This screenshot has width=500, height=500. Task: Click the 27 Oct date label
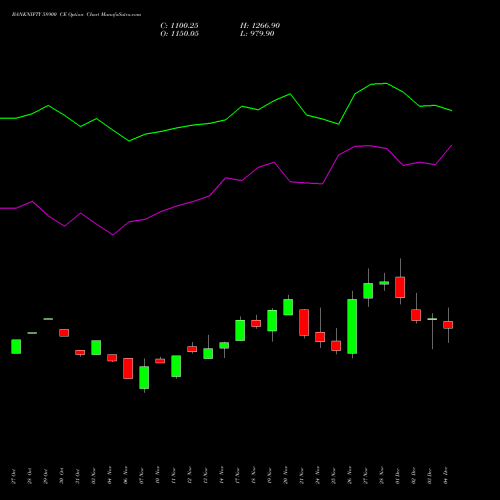point(14,476)
